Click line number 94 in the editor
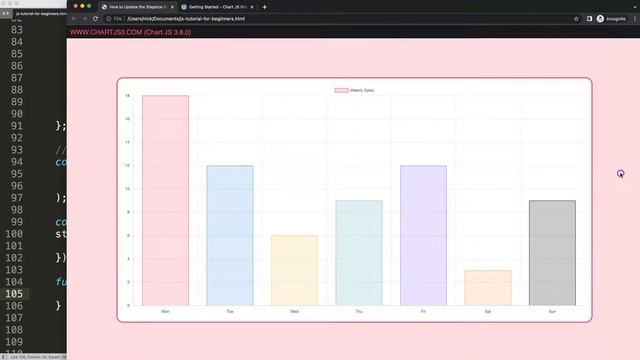Screen dimensions: 640x360 [x=17, y=162]
